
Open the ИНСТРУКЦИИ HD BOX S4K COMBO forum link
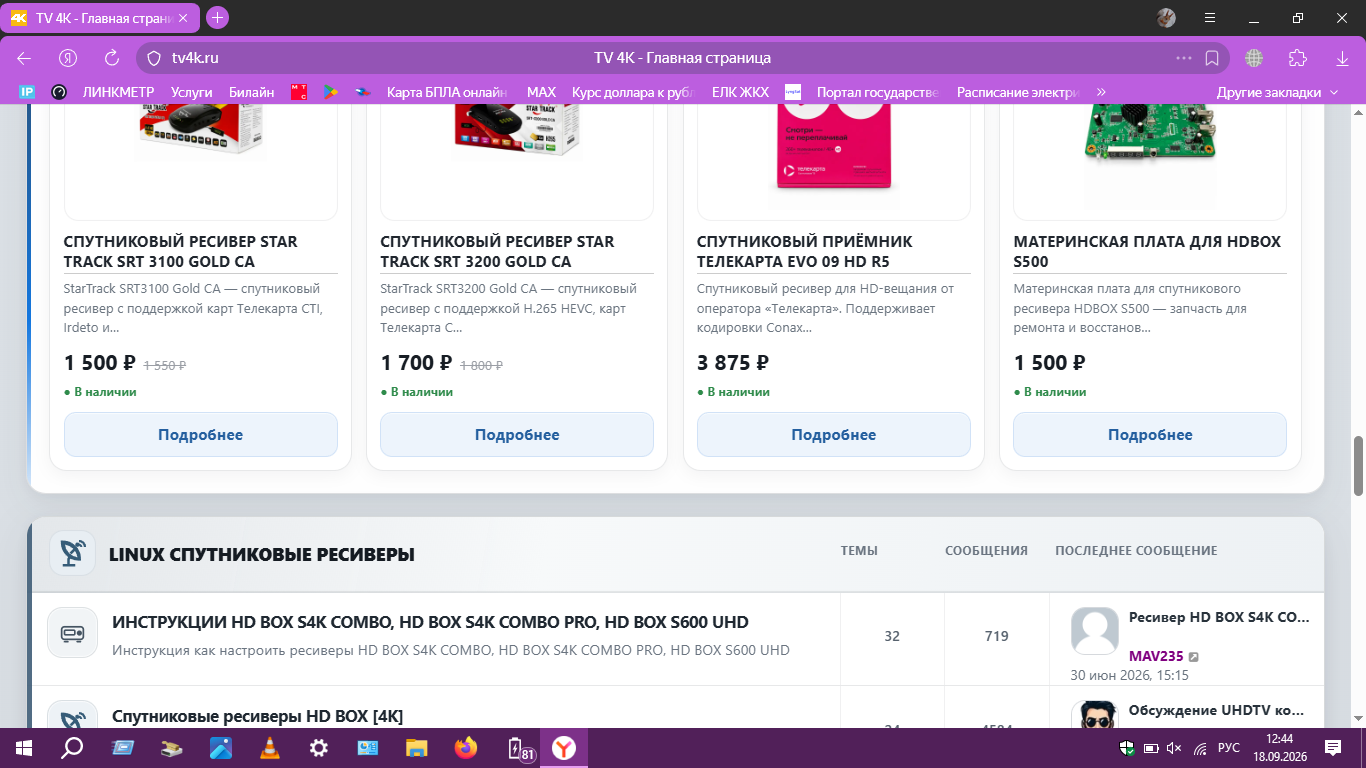pos(430,622)
